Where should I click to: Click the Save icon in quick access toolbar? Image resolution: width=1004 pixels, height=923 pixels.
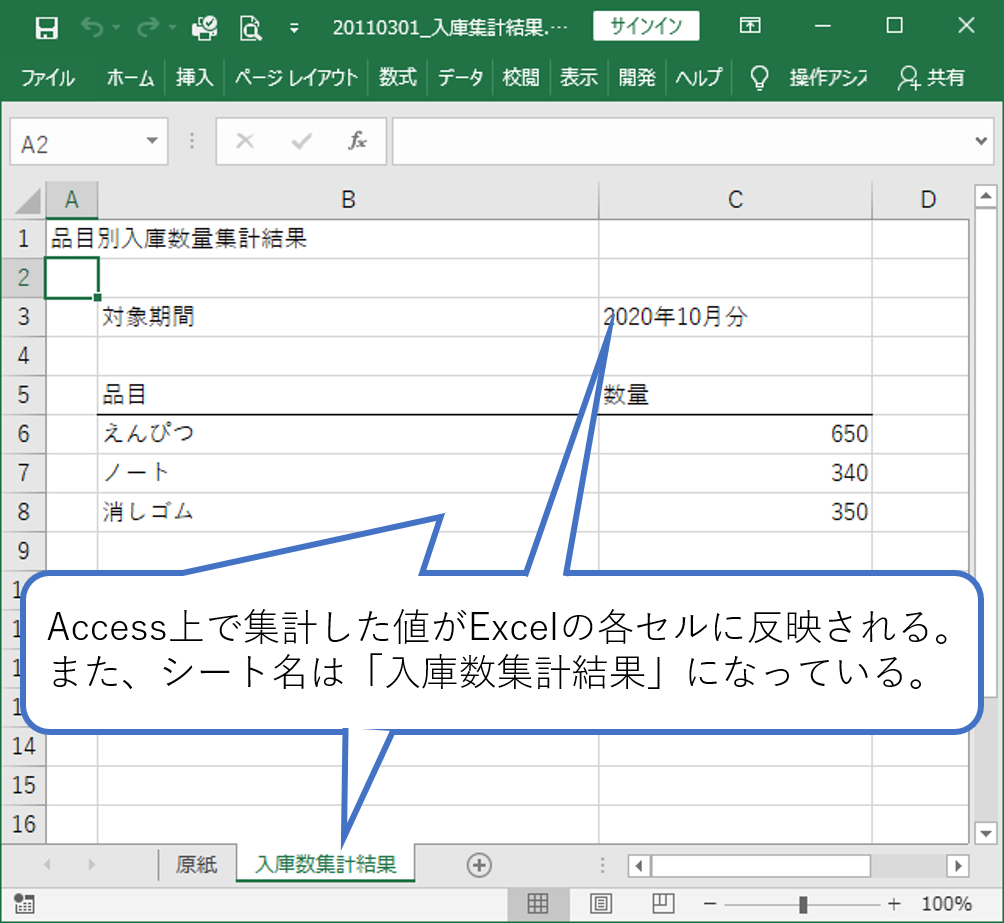pyautogui.click(x=46, y=28)
